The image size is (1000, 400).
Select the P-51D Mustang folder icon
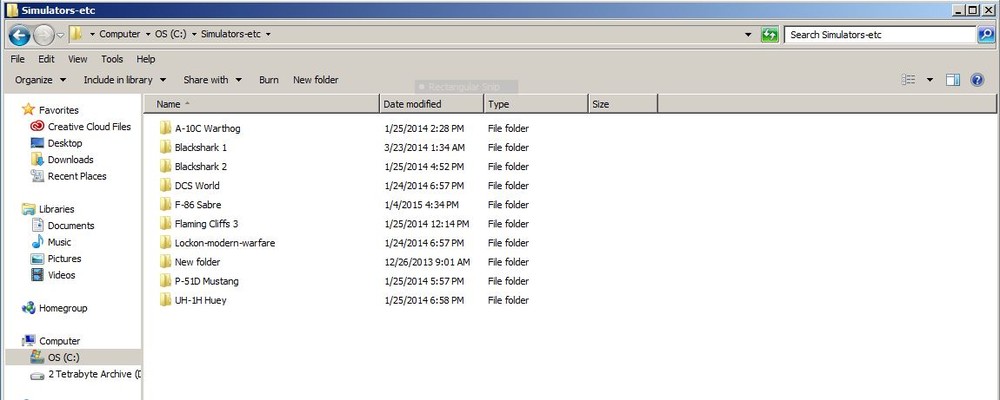click(x=166, y=281)
